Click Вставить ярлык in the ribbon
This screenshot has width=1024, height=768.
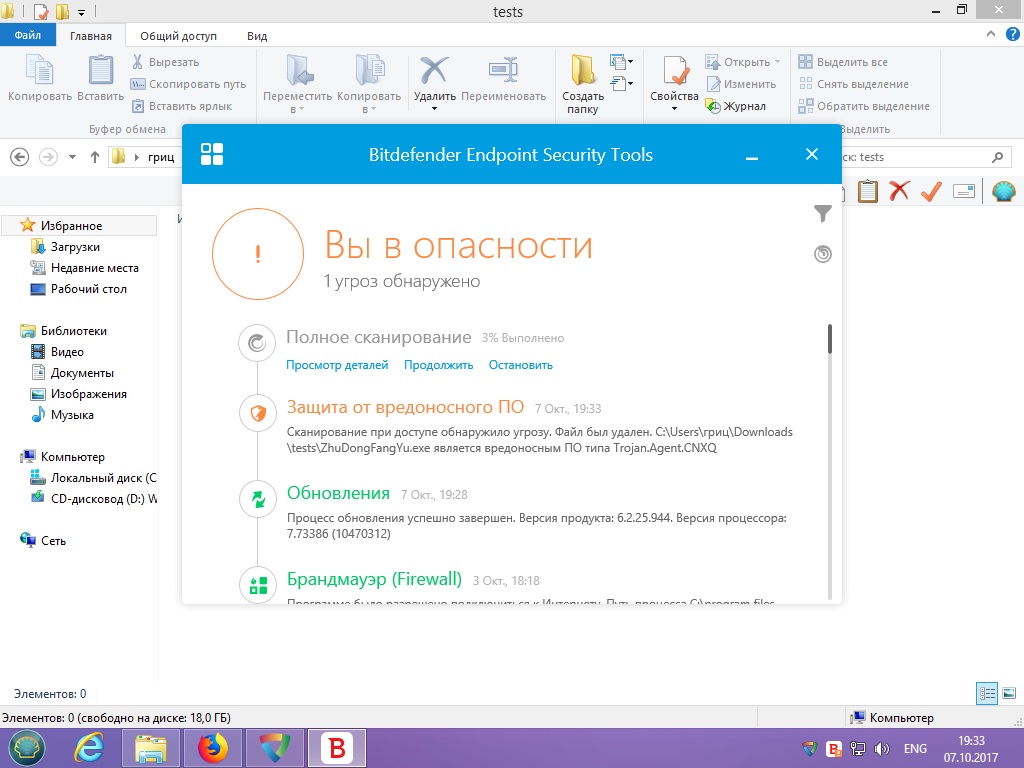click(x=182, y=106)
